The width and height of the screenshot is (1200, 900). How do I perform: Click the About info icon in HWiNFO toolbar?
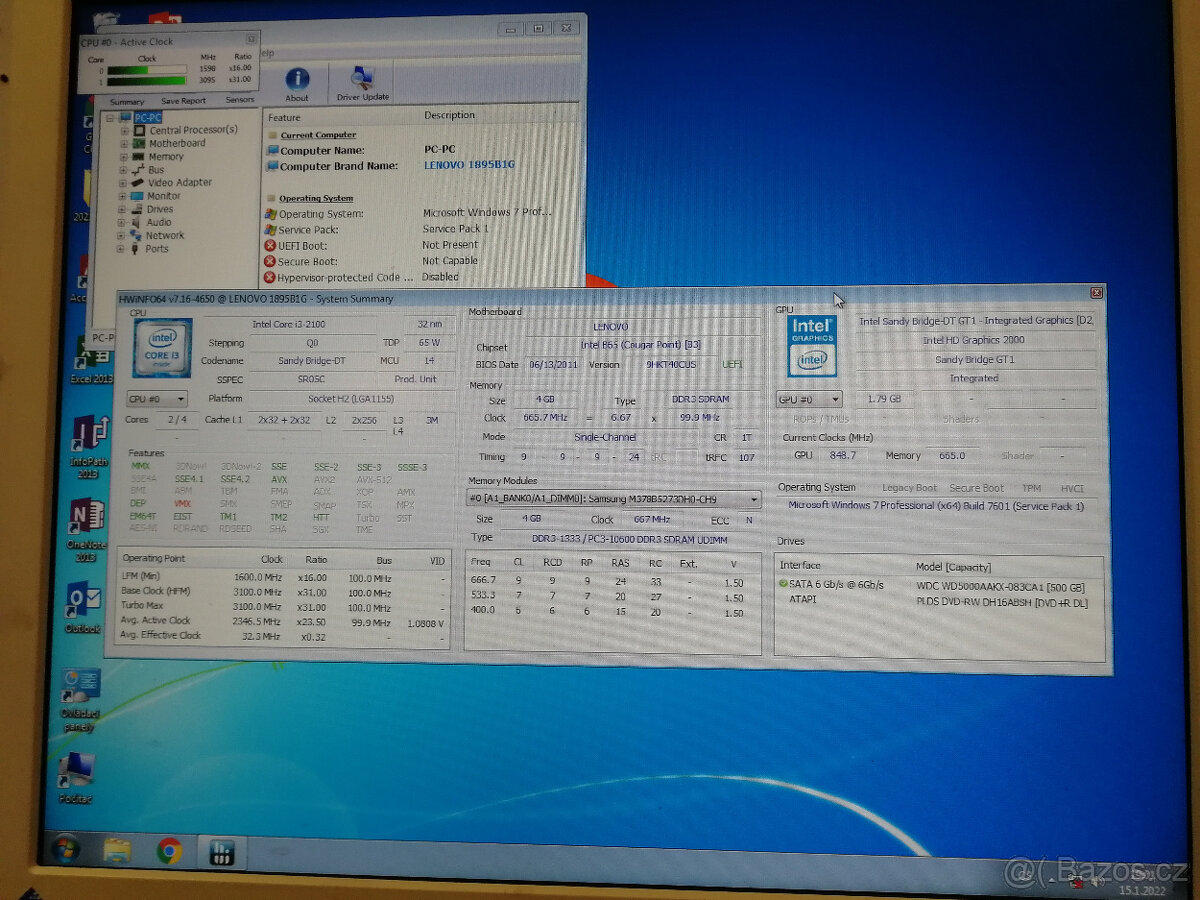(296, 78)
